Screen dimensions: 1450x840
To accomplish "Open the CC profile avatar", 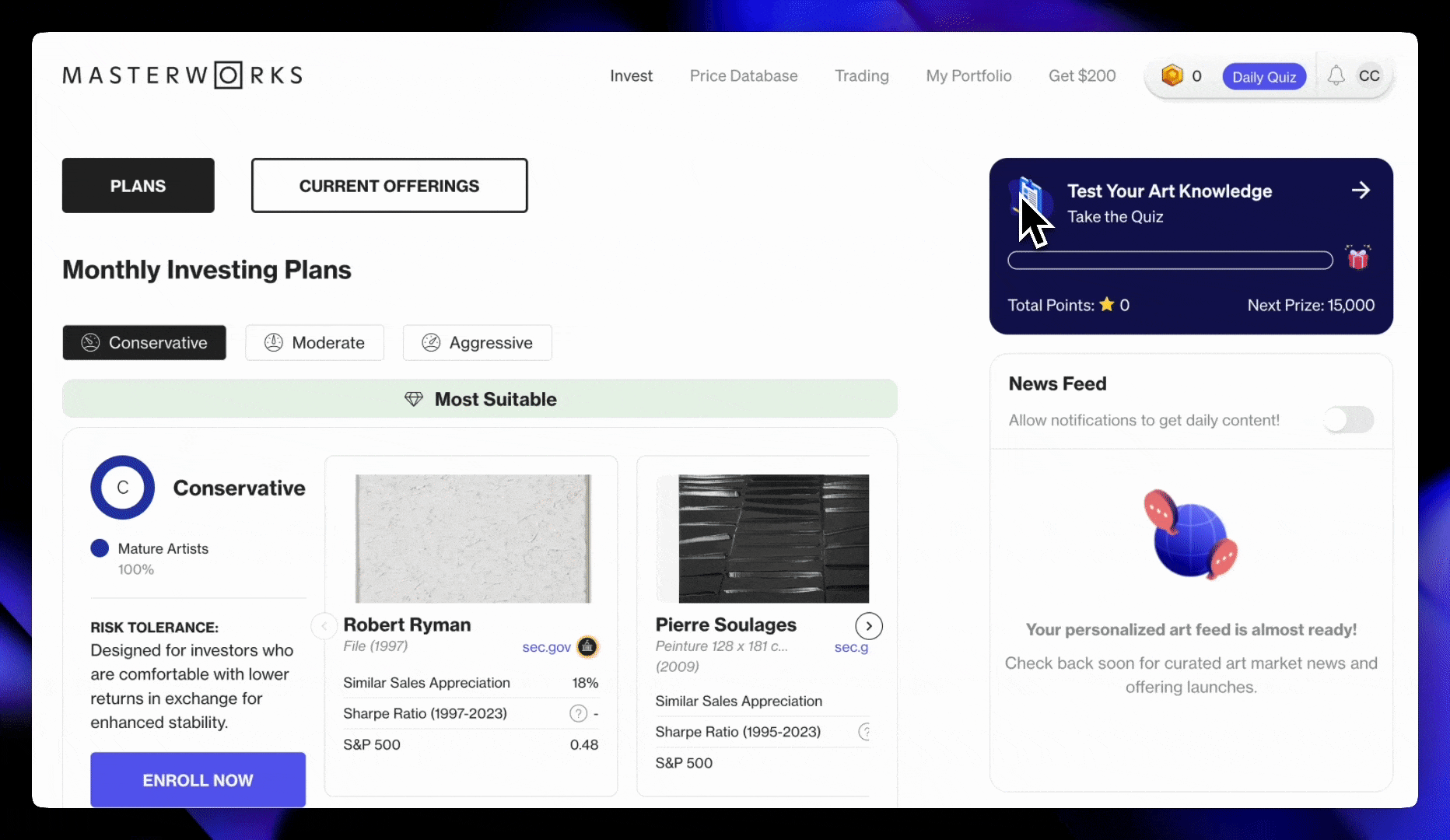I will [1369, 75].
